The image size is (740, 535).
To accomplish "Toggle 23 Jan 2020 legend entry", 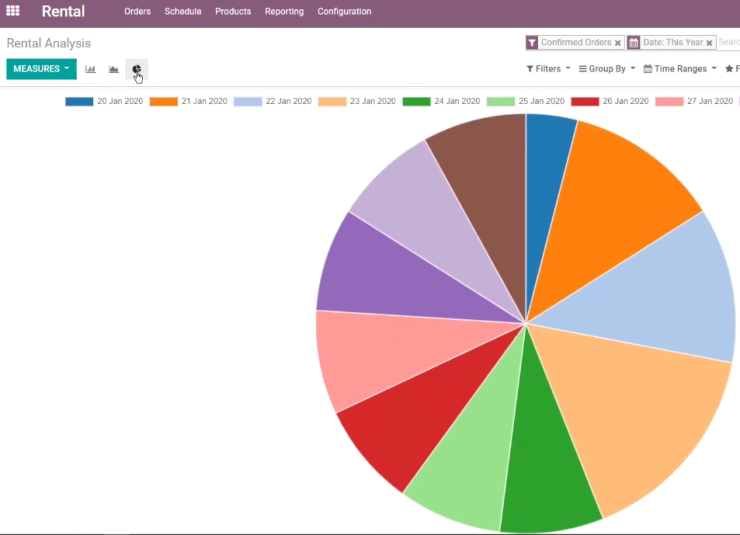I will tap(357, 101).
